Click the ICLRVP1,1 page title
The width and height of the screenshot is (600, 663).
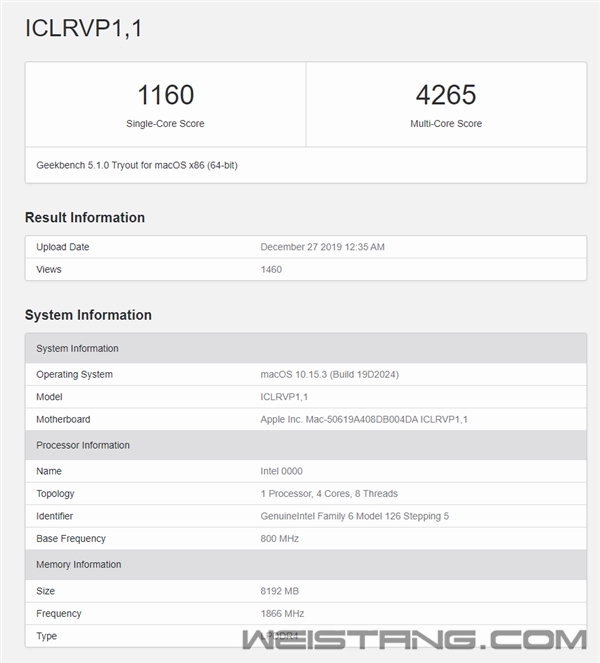pyautogui.click(x=84, y=28)
